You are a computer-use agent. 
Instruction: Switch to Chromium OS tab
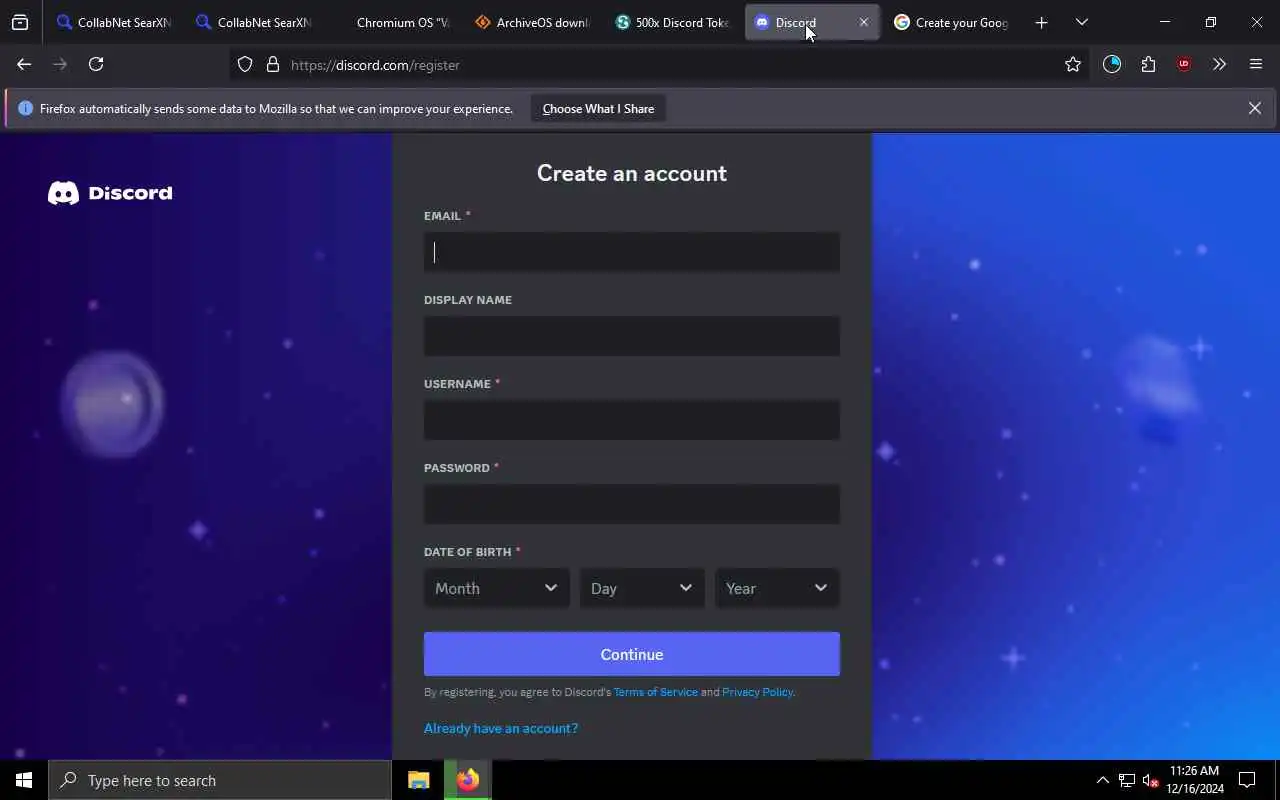coord(392,22)
